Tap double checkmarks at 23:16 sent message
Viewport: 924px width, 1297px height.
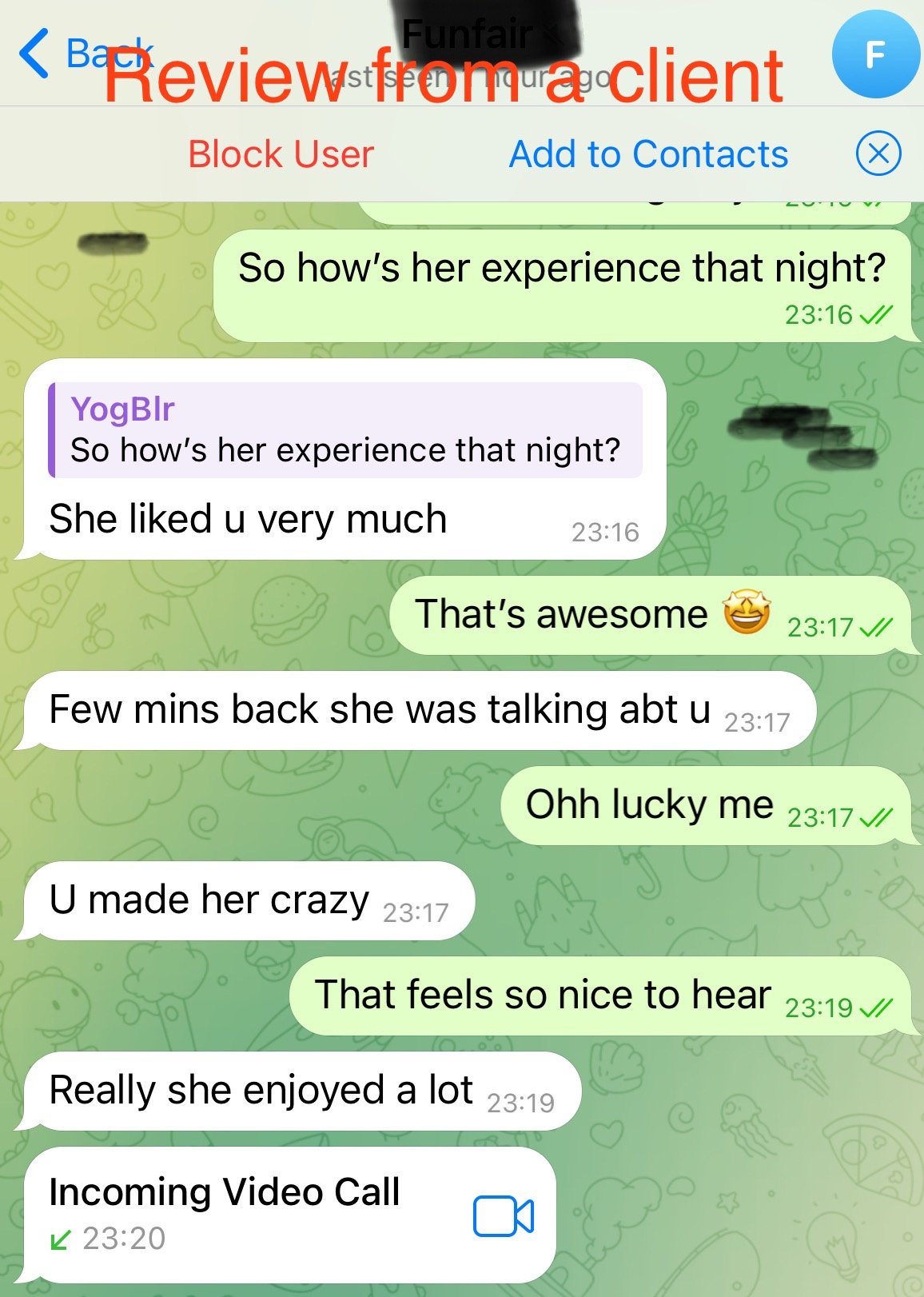(x=877, y=315)
